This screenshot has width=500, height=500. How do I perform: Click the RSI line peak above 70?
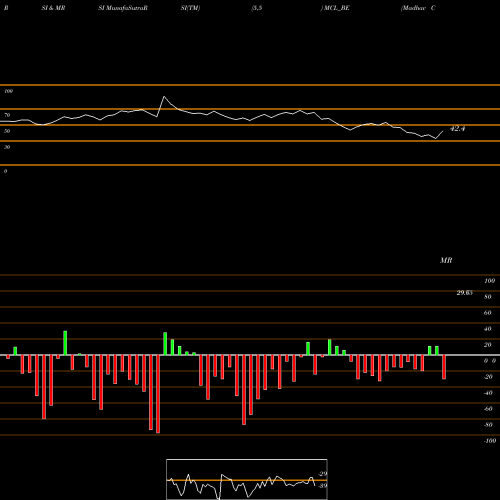164,97
